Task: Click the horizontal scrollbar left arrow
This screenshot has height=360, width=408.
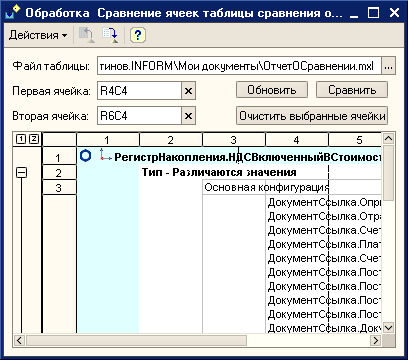Action: pyautogui.click(x=19, y=340)
